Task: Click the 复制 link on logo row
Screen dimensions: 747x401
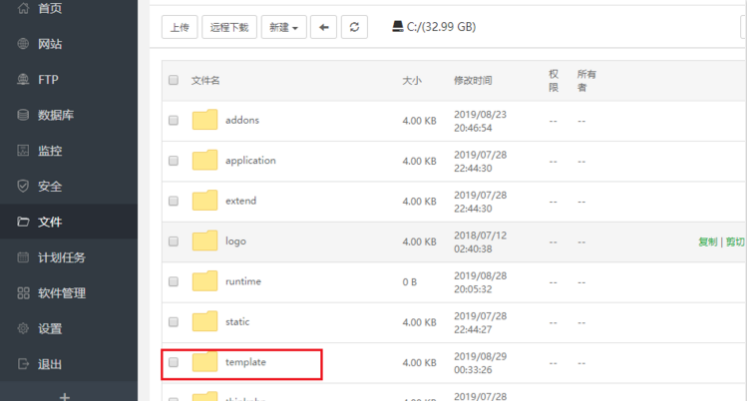Action: click(x=708, y=242)
